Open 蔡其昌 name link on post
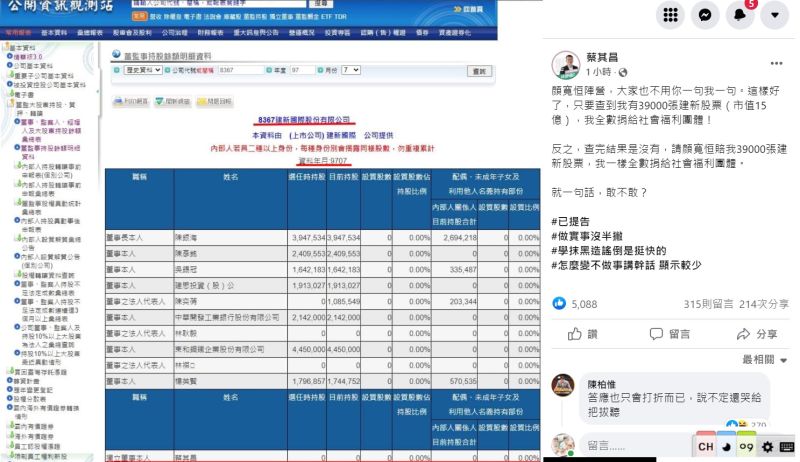Image resolution: width=800 pixels, height=462 pixels. pos(602,58)
